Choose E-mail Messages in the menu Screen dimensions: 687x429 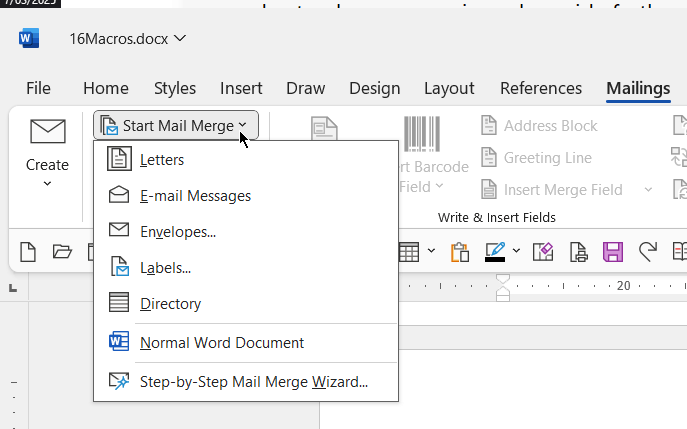[246, 196]
